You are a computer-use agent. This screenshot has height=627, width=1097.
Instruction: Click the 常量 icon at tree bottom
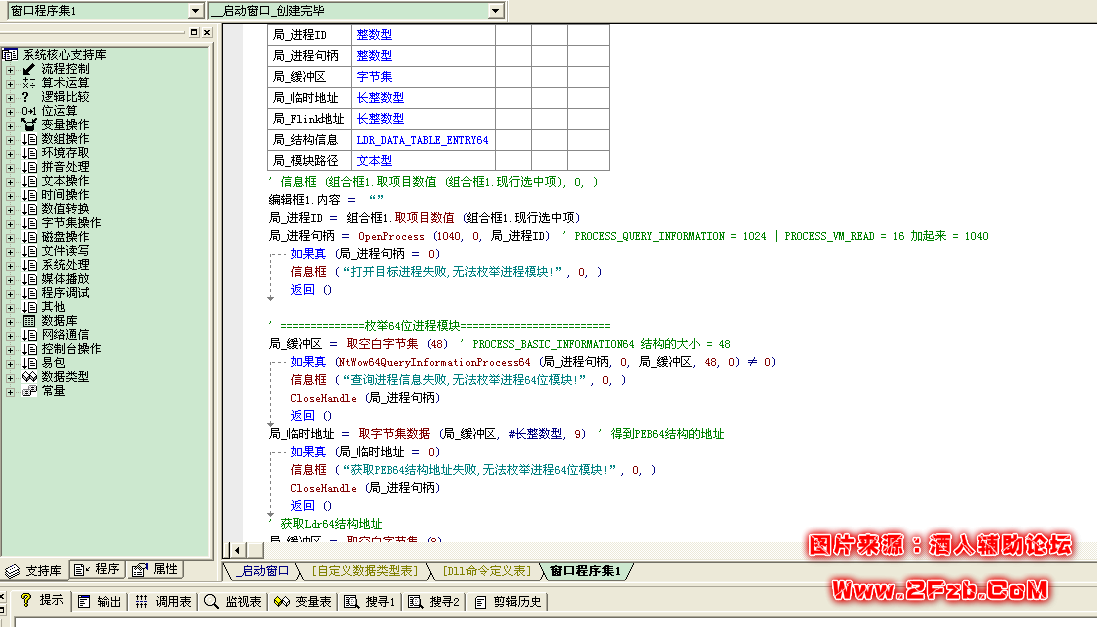click(29, 391)
